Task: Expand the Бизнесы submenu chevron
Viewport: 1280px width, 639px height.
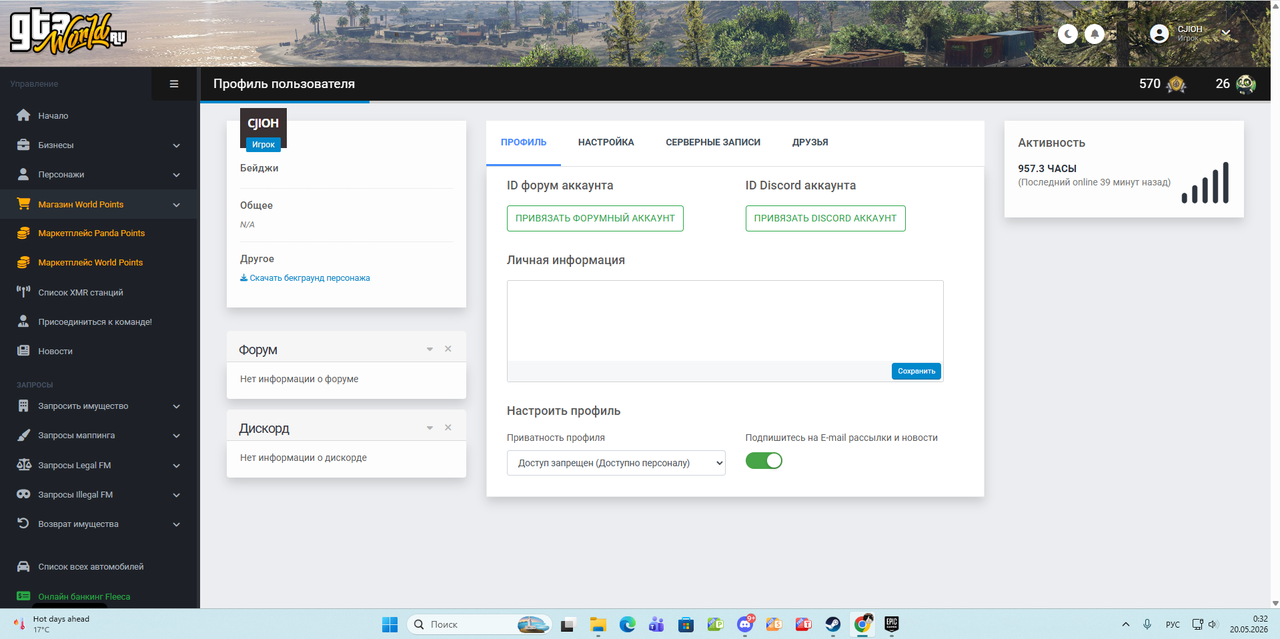Action: 177,145
